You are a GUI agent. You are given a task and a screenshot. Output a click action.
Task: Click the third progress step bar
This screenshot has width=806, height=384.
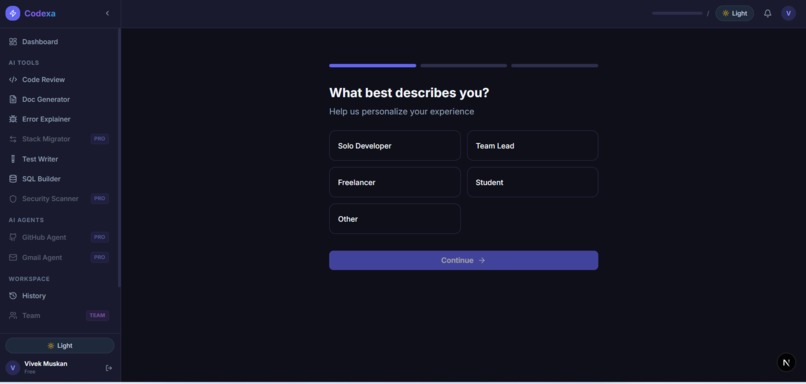tap(555, 66)
